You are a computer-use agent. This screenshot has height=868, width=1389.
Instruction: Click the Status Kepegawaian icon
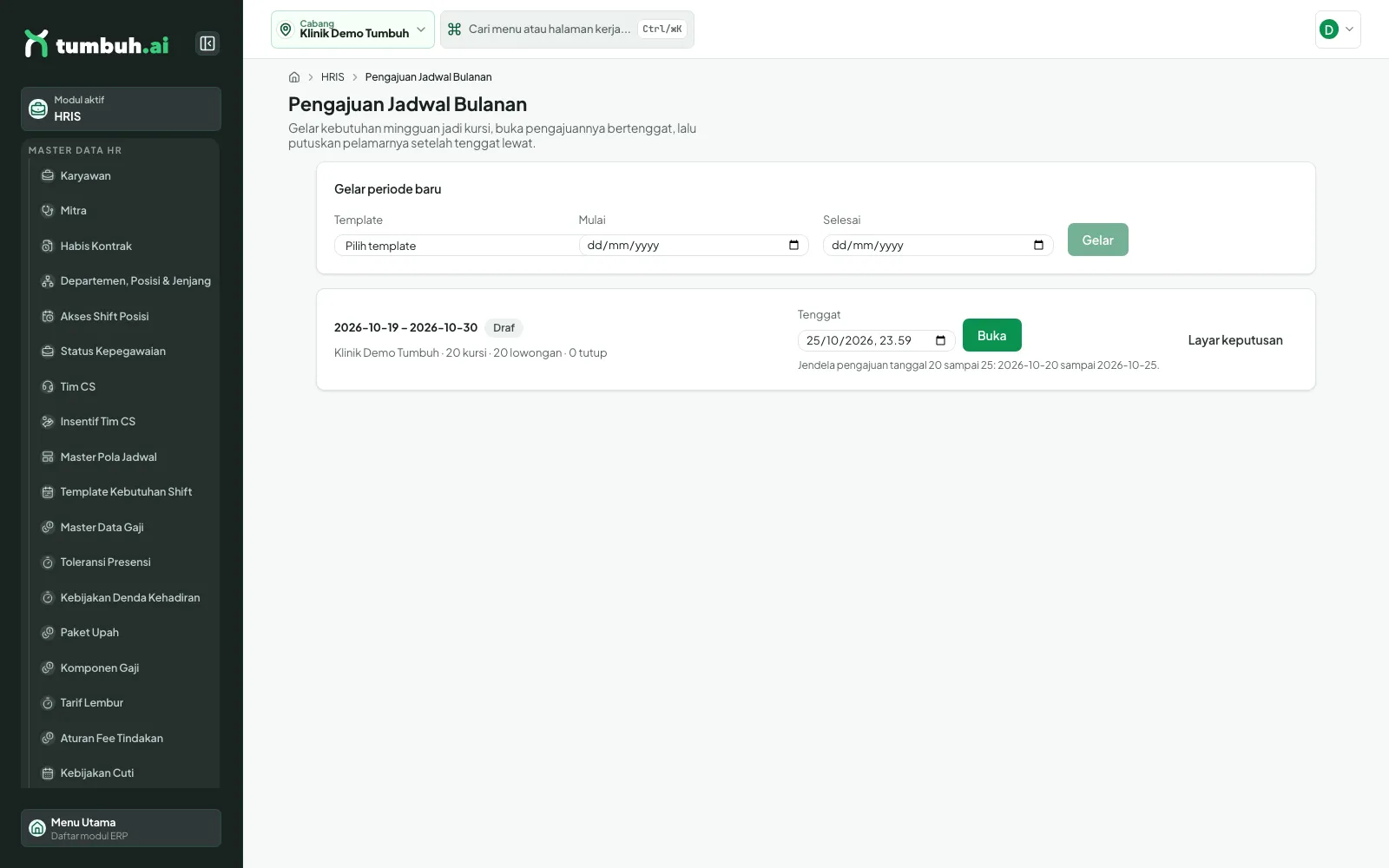pyautogui.click(x=48, y=352)
